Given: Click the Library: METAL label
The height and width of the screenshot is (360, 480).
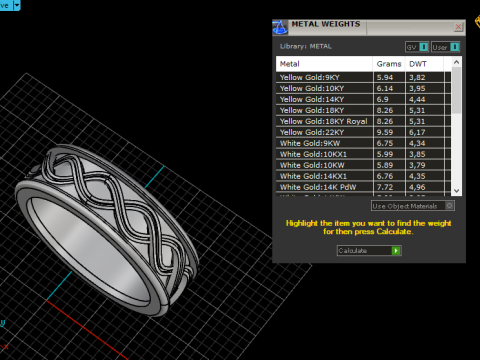Looking at the screenshot, I should [x=306, y=46].
